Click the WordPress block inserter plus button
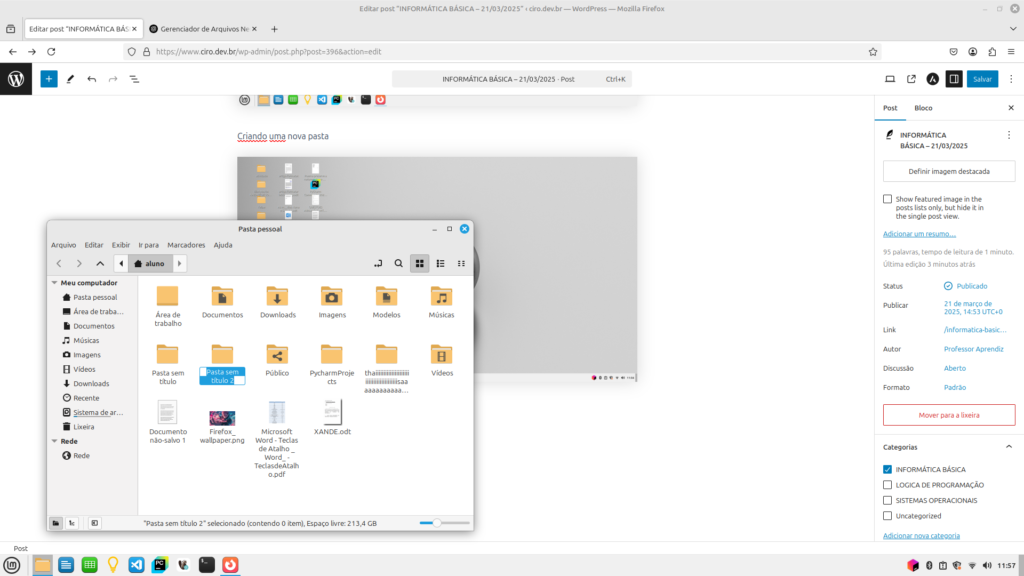This screenshot has width=1024, height=576. click(x=49, y=78)
